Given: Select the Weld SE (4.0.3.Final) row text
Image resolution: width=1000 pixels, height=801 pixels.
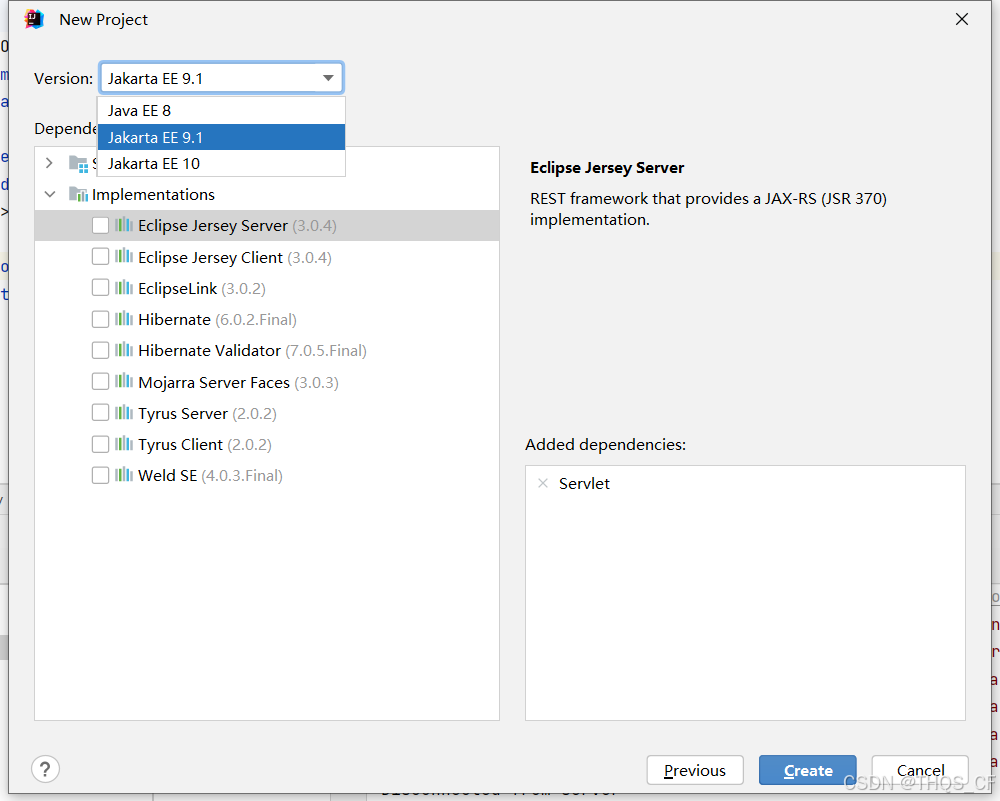Looking at the screenshot, I should (210, 476).
